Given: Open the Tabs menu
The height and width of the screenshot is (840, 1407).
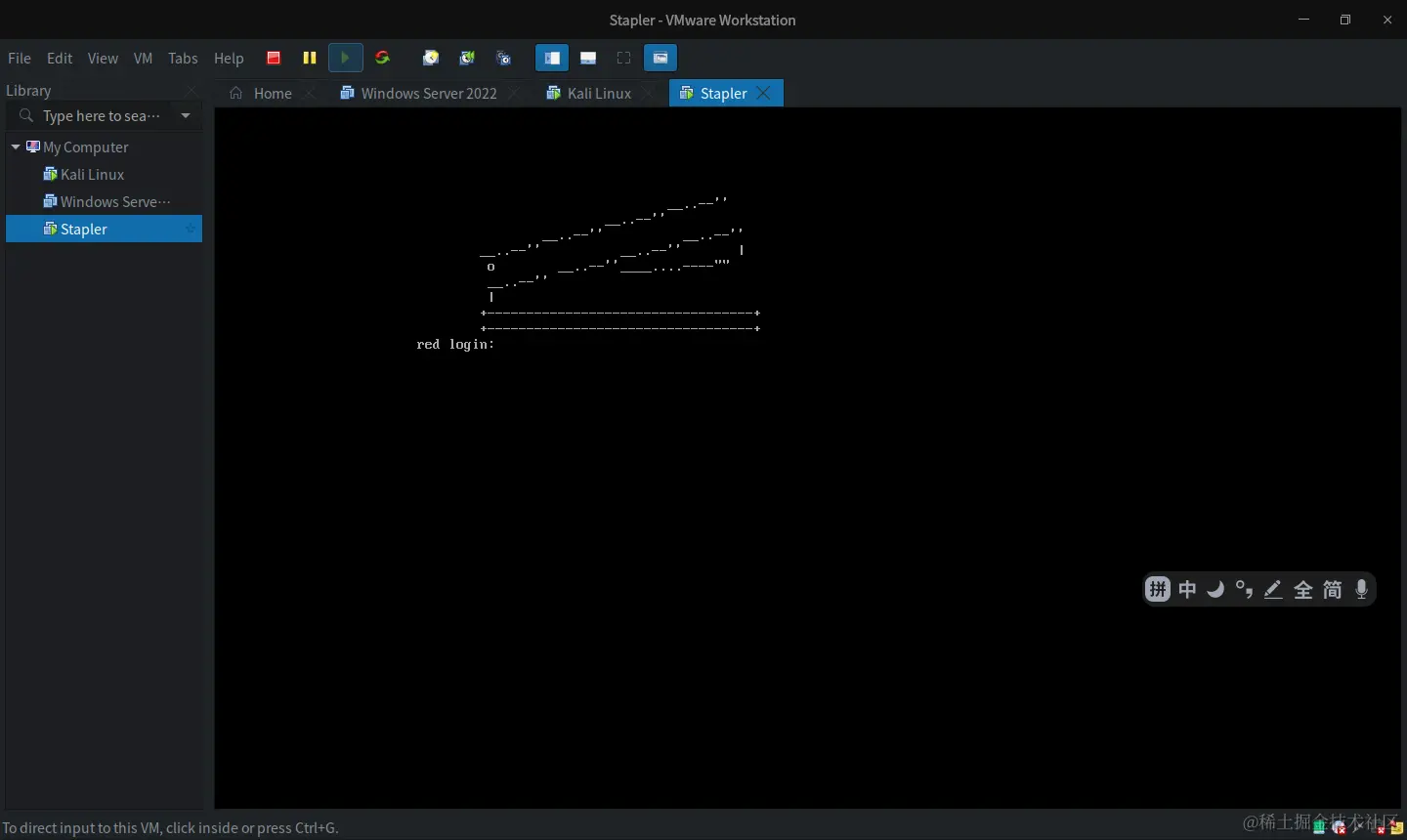Looking at the screenshot, I should point(183,59).
